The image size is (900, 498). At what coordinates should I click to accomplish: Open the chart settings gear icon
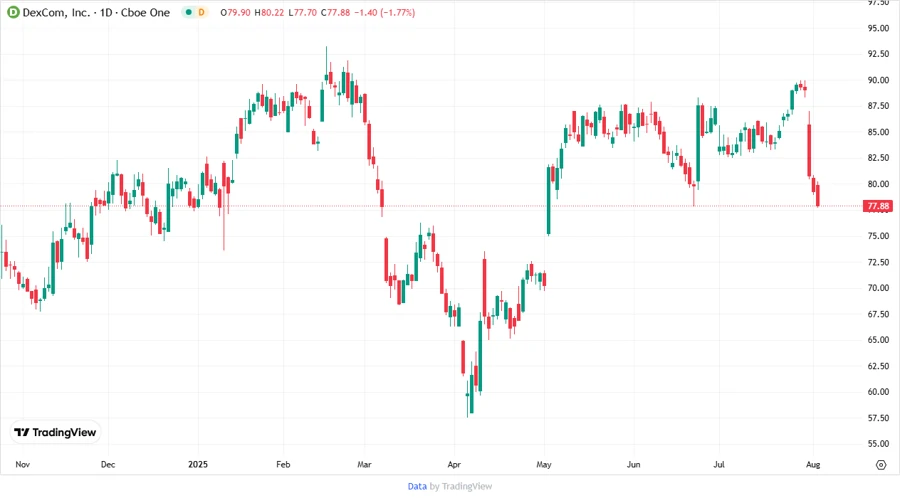[x=881, y=465]
